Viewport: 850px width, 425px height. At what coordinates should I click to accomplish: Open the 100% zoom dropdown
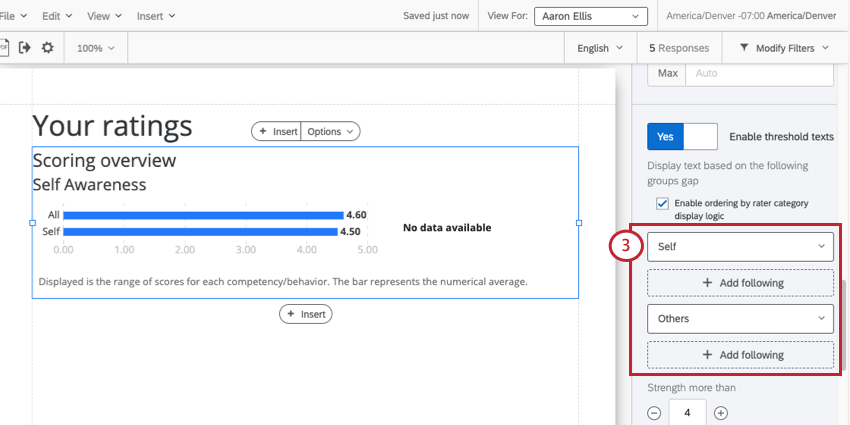coord(96,48)
